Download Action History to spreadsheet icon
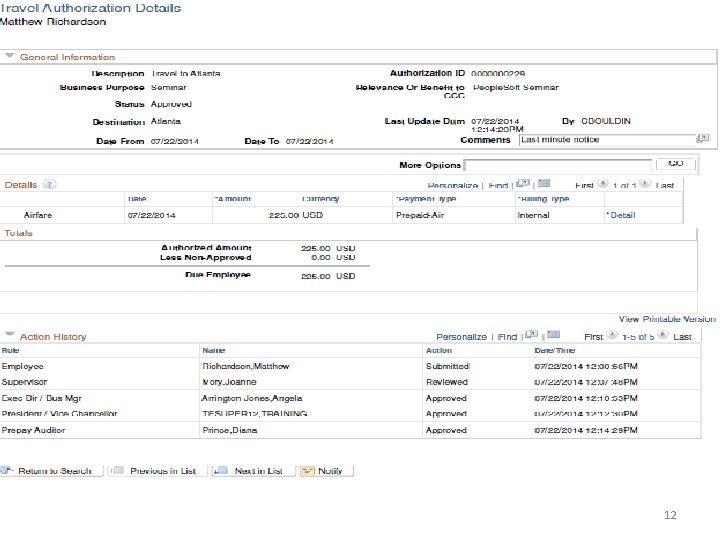 pos(553,334)
